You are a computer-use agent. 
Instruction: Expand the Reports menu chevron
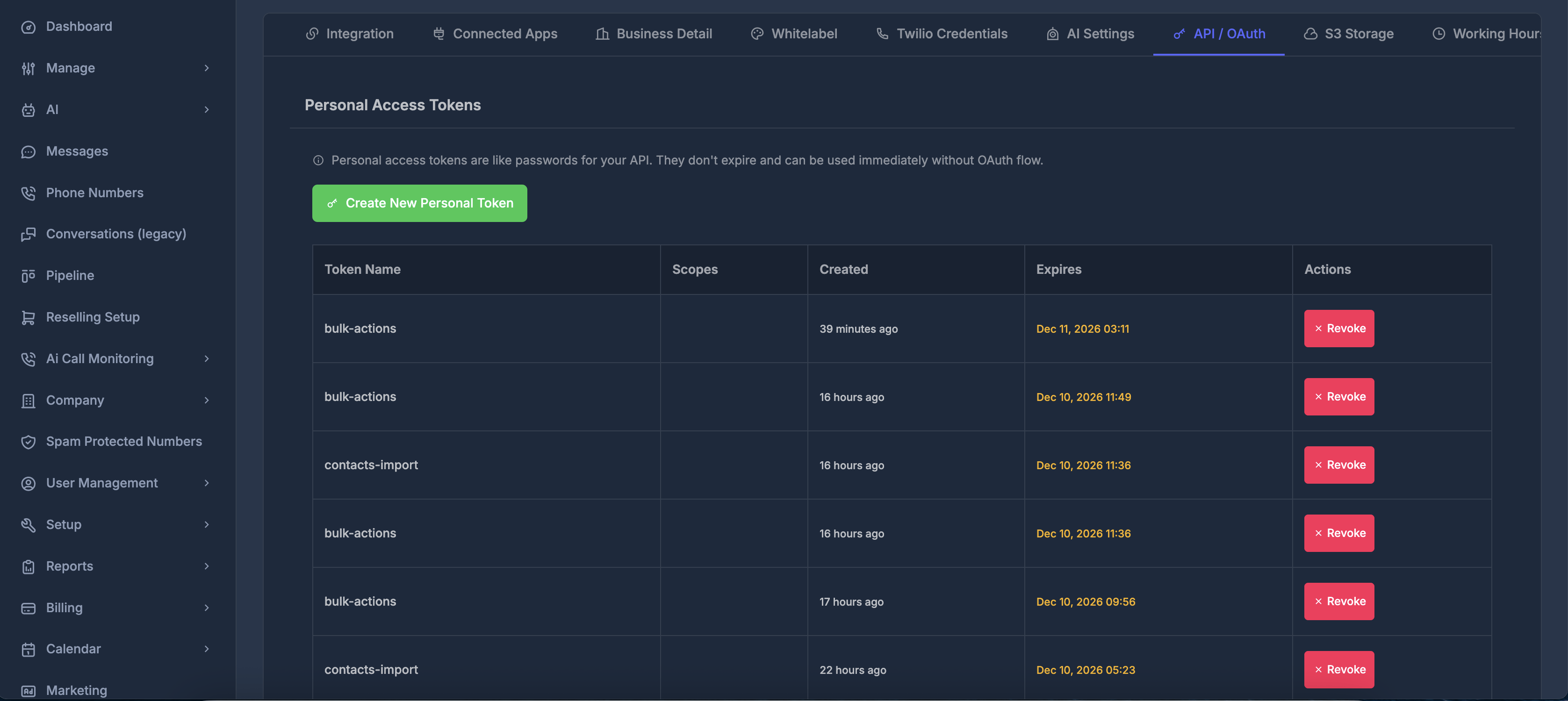[206, 566]
